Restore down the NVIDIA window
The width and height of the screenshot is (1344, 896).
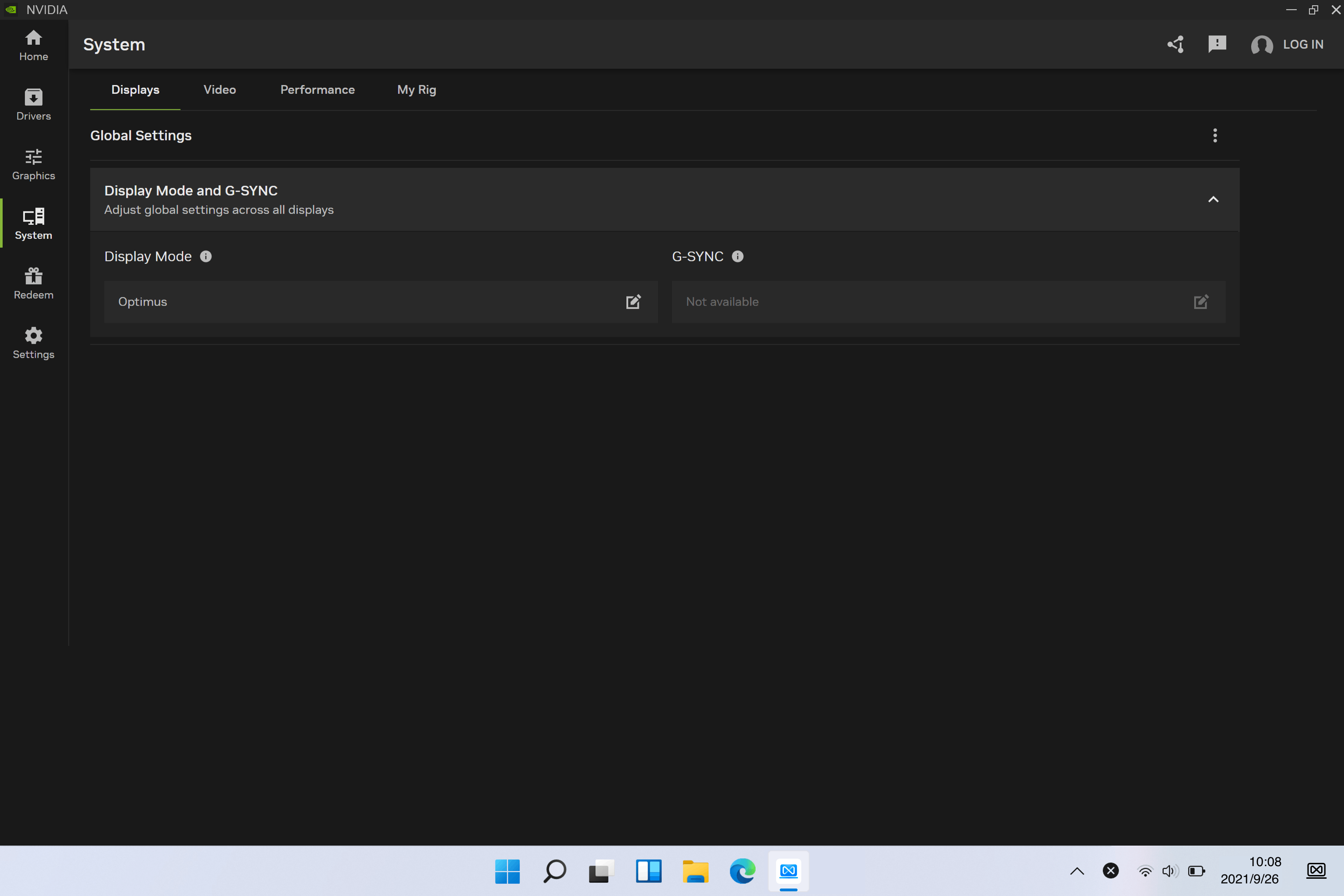1314,10
